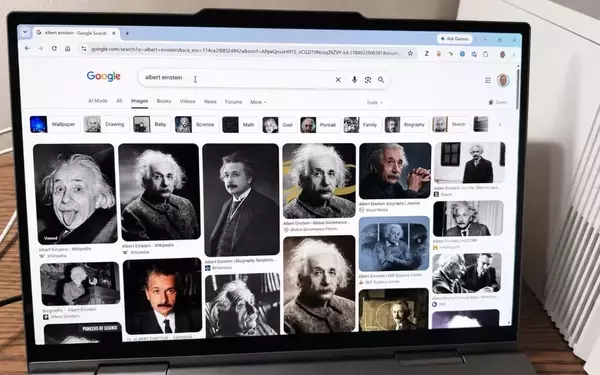The width and height of the screenshot is (600, 375).
Task: Open the tongue-out Einstein photo marked Viewed
Action: pos(75,194)
